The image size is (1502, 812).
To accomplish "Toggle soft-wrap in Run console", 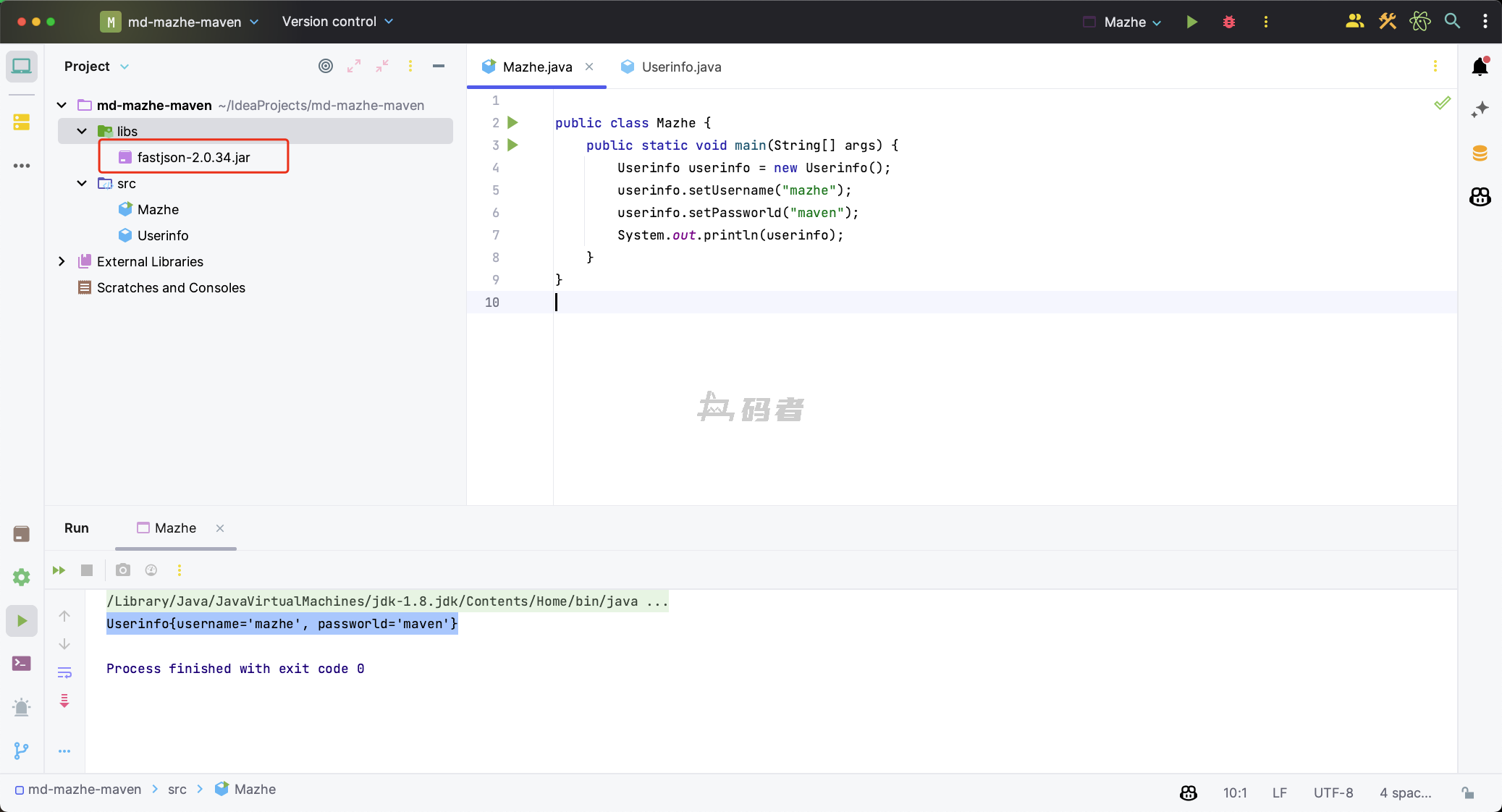I will tap(64, 672).
